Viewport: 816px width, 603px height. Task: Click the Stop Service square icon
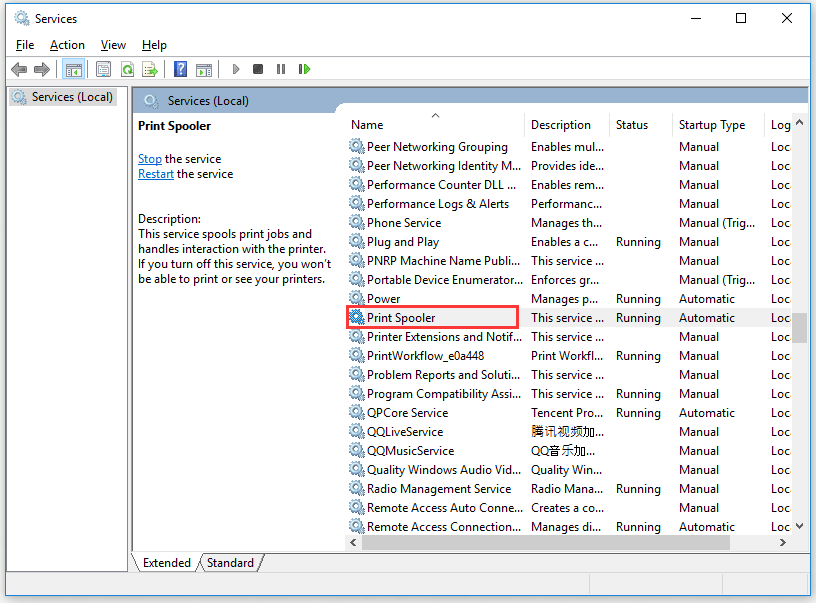pyautogui.click(x=258, y=69)
